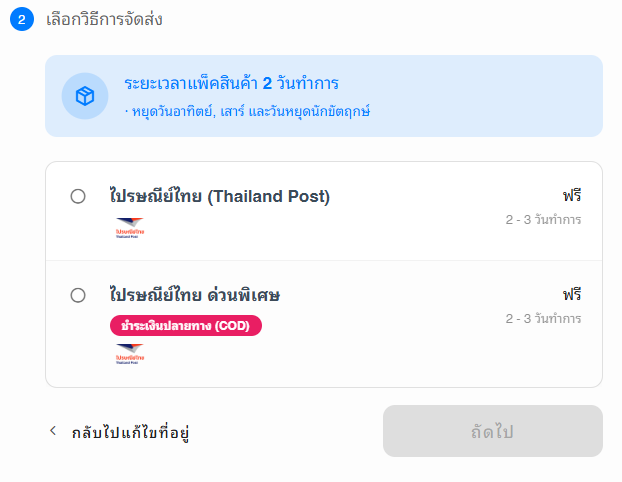Click holiday note หยุดวันอาทิตย์, เสาร์ text

[x=248, y=111]
